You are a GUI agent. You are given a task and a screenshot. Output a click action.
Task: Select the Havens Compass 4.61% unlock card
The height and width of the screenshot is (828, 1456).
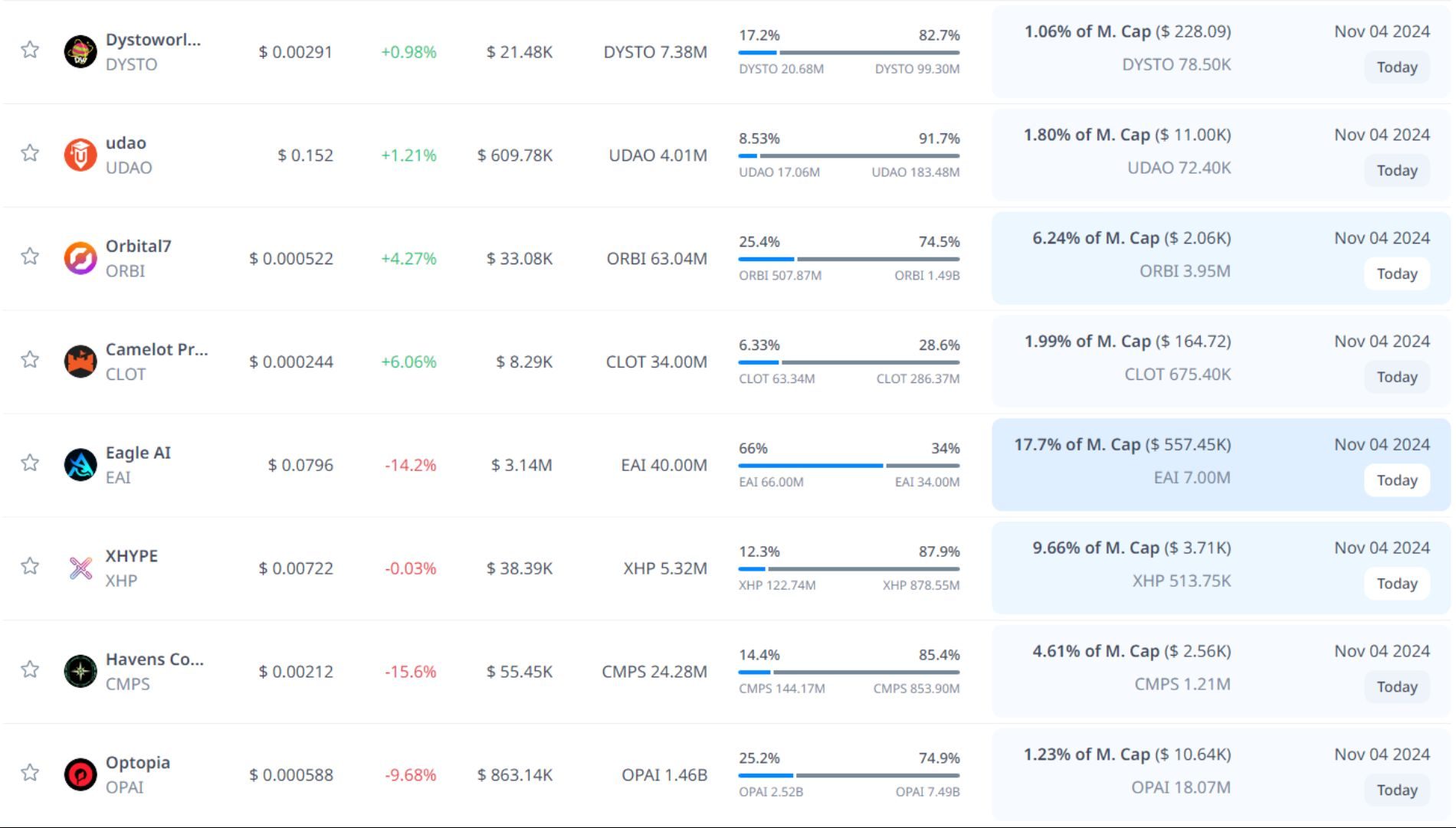[1149, 670]
